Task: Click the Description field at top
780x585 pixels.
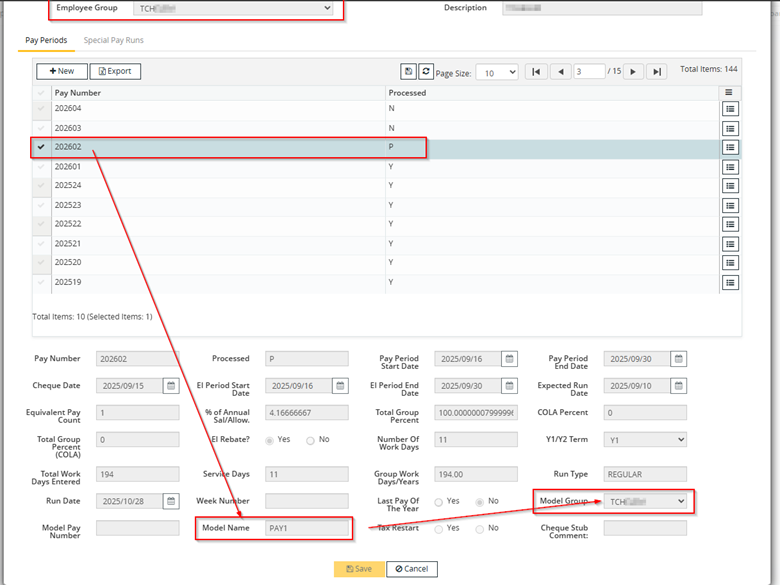Action: [x=602, y=8]
